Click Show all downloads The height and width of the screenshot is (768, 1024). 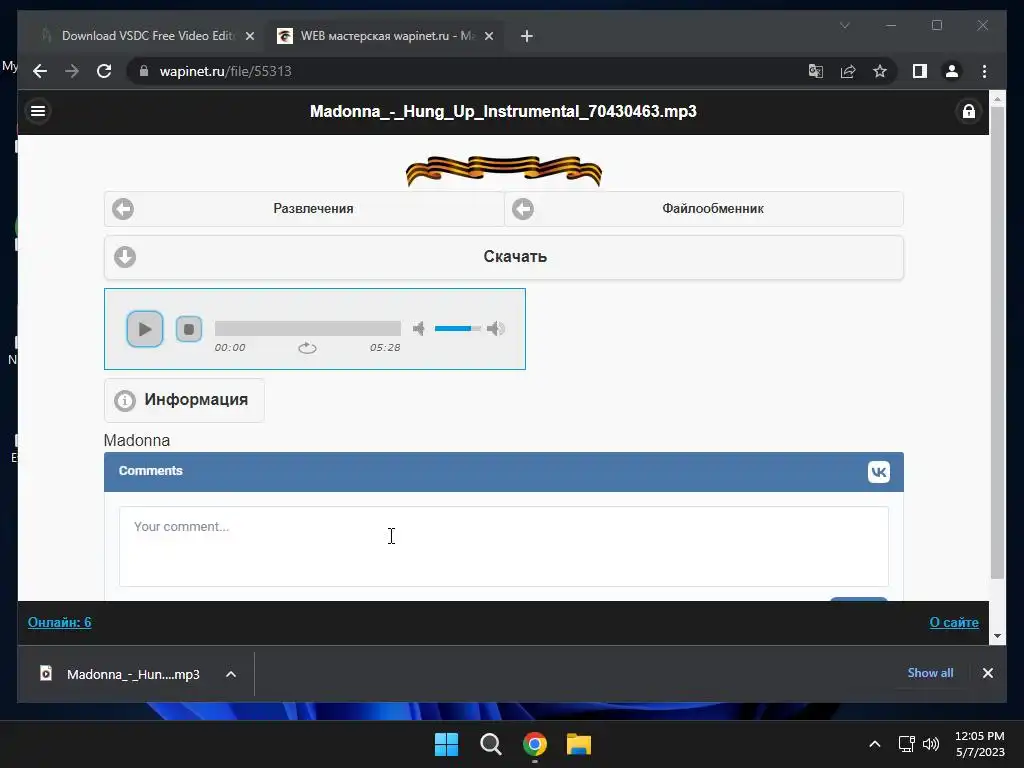(930, 673)
